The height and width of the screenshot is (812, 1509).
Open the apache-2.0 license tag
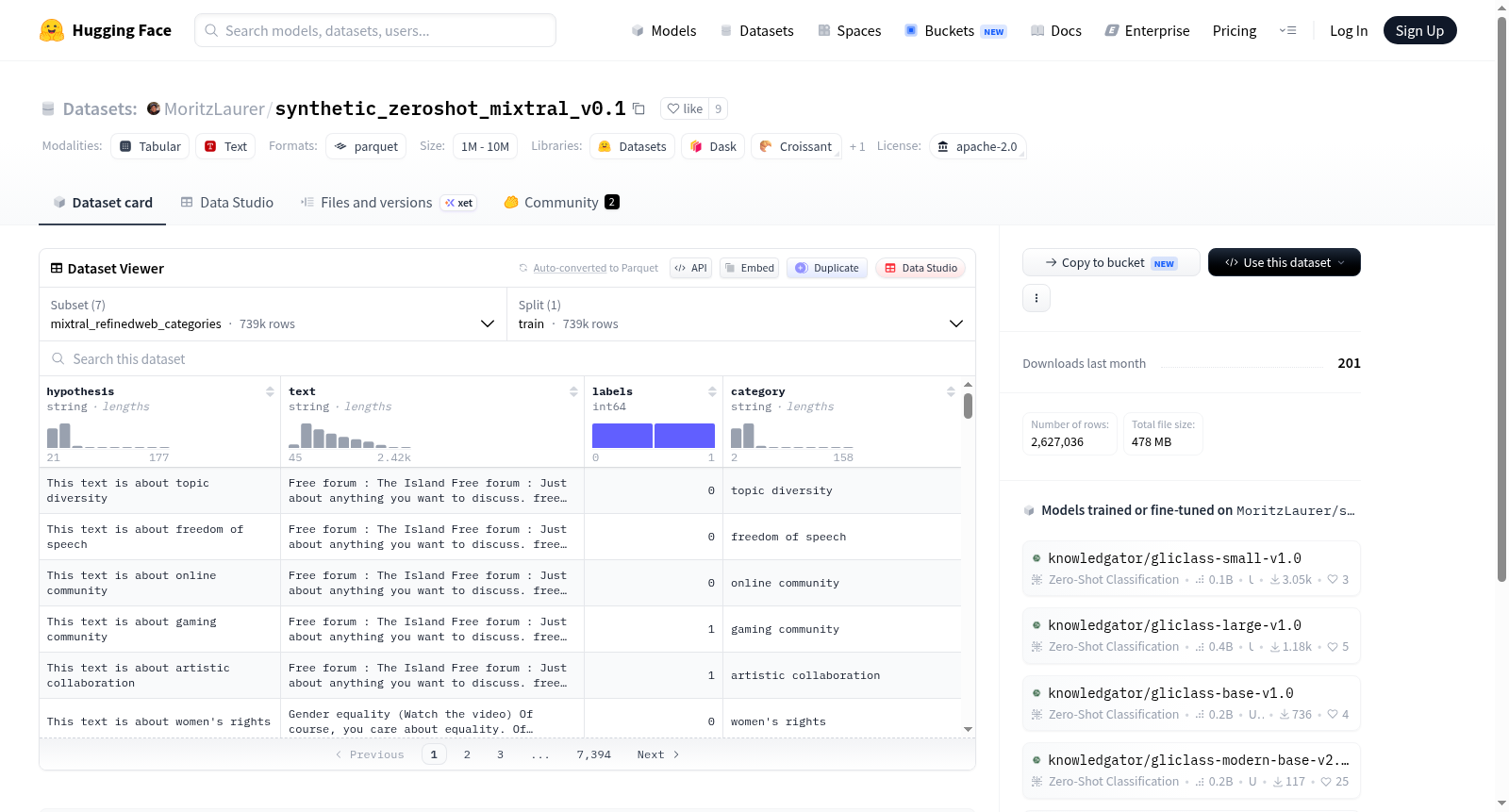point(977,146)
